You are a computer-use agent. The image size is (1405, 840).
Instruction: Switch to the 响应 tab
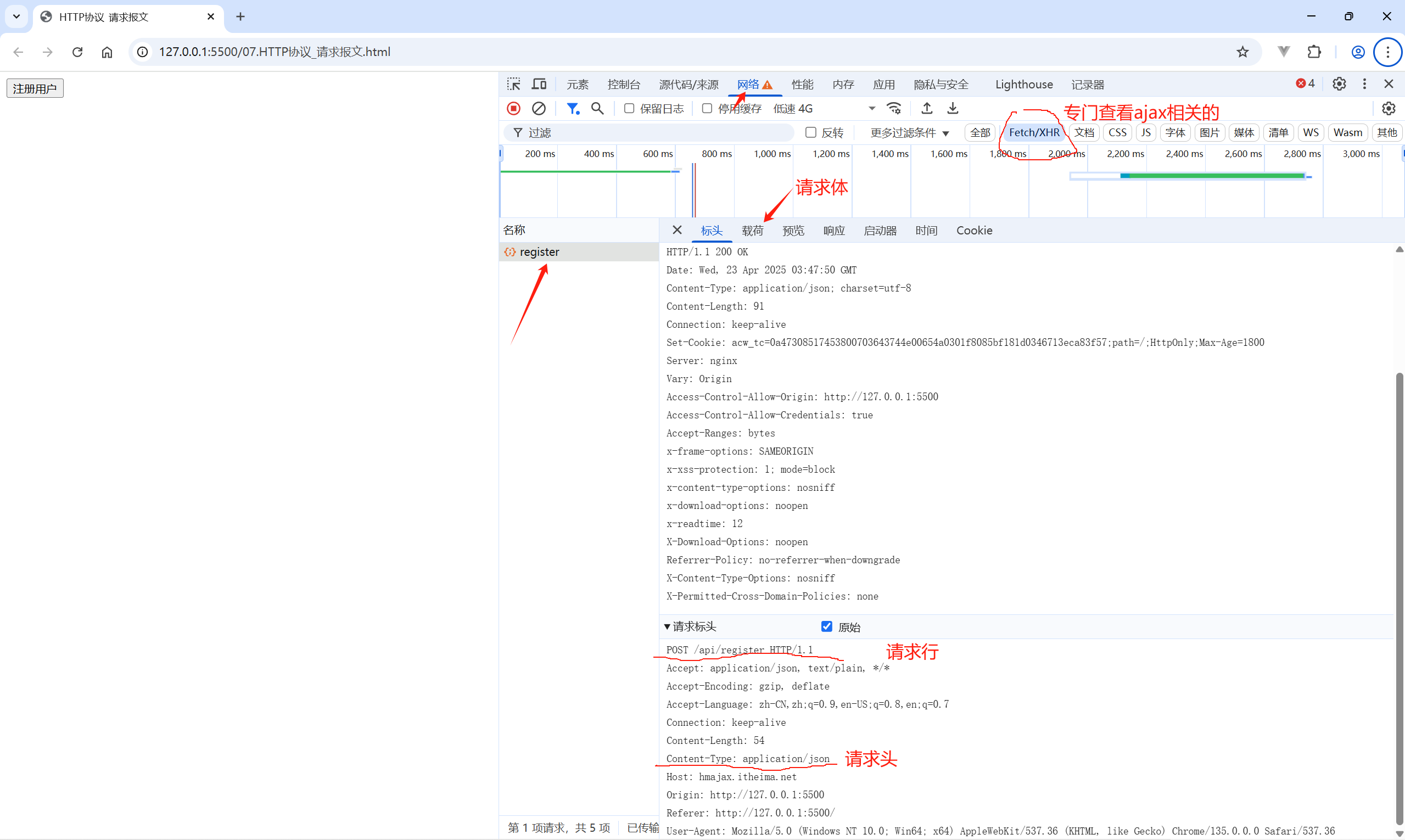coord(834,231)
